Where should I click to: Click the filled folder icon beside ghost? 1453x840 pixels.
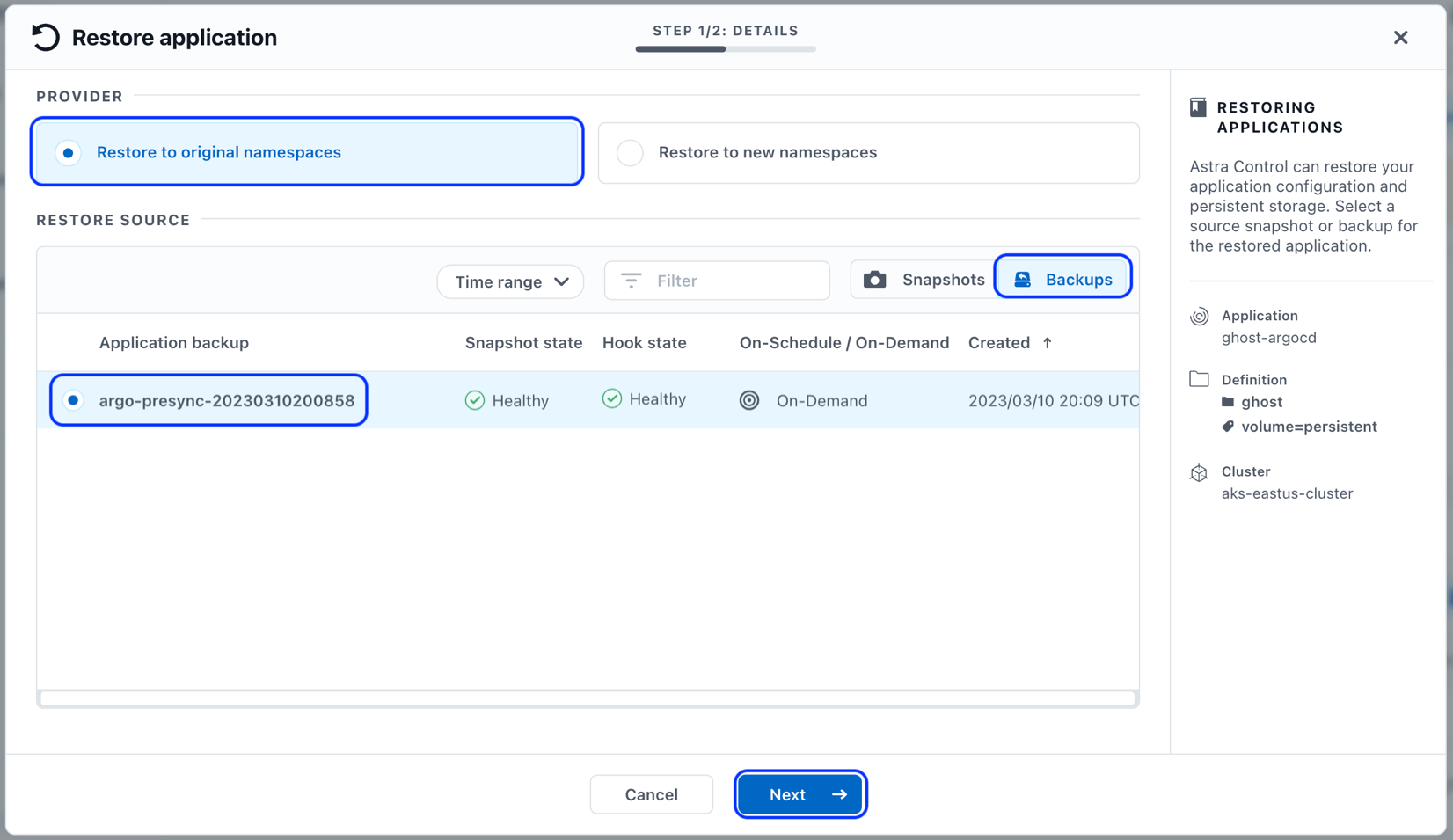tap(1228, 402)
